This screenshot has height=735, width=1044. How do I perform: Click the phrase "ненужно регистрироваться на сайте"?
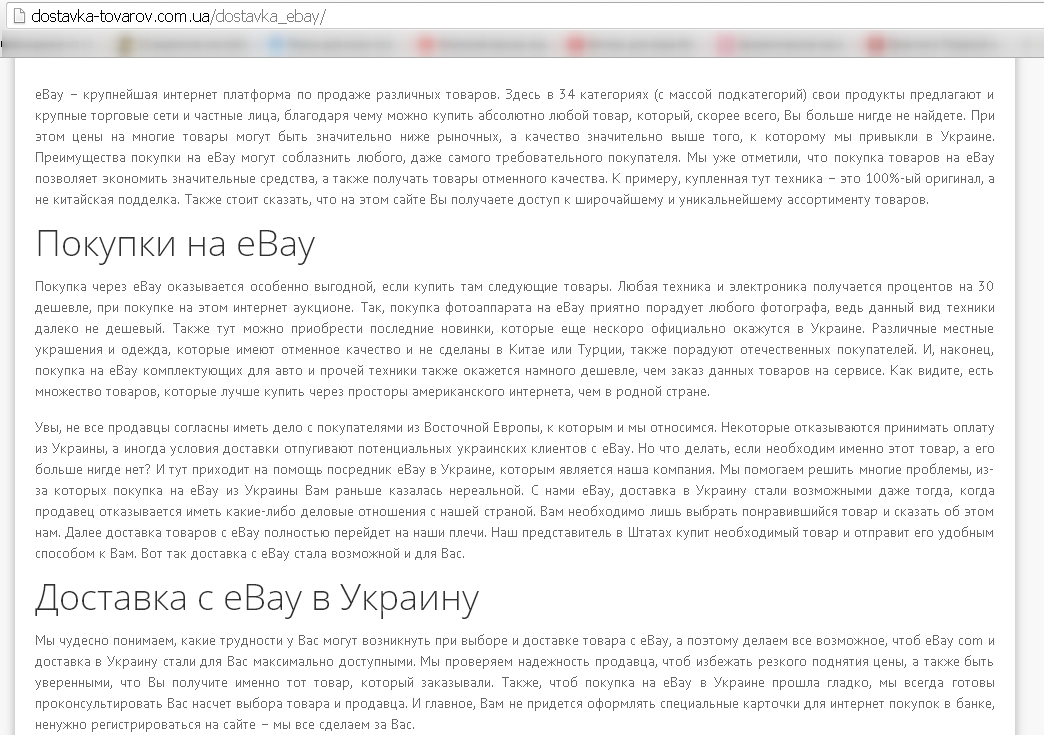(x=144, y=724)
